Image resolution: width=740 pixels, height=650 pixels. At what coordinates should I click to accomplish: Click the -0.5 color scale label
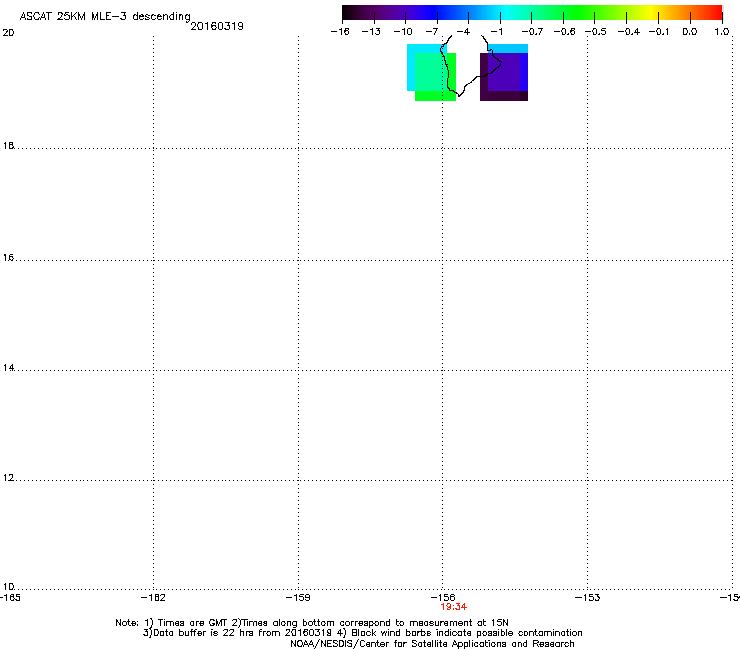click(596, 32)
